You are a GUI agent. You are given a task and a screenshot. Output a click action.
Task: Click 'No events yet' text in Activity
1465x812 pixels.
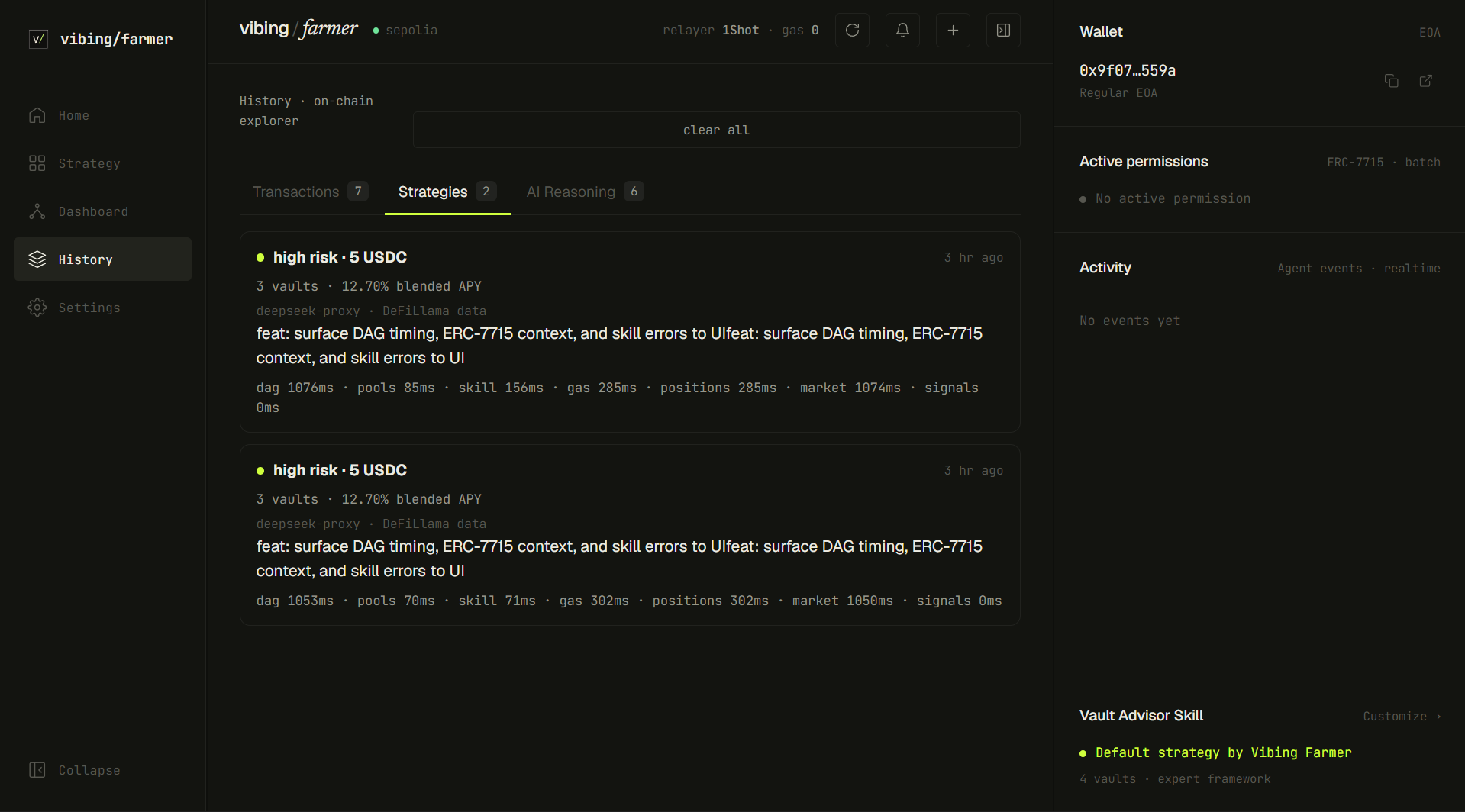(x=1130, y=321)
